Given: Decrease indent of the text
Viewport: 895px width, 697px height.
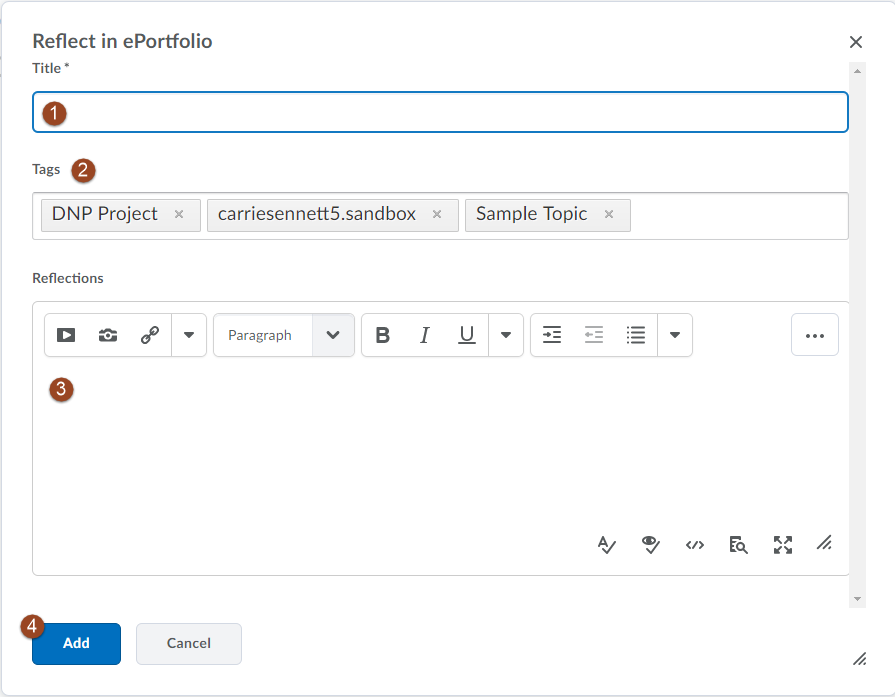Looking at the screenshot, I should point(594,336).
